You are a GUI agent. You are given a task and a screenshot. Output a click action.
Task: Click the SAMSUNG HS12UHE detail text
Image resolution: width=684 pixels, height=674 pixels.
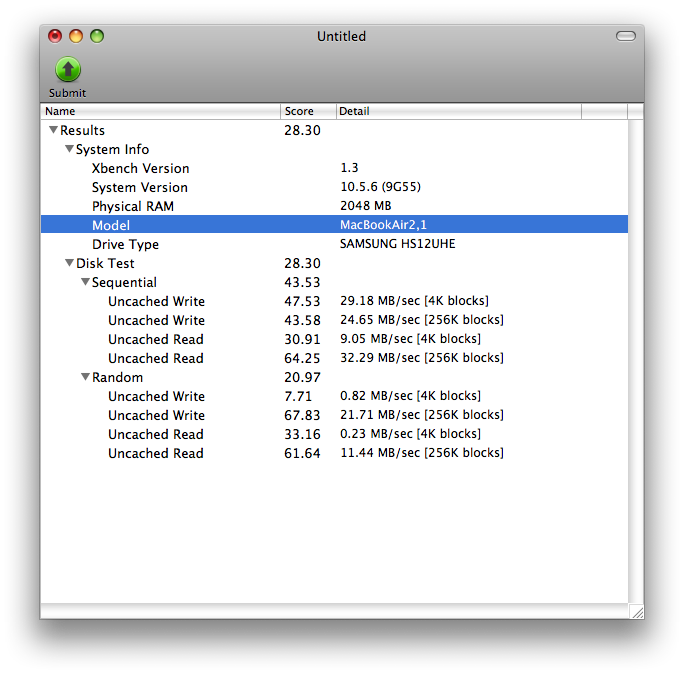pyautogui.click(x=397, y=243)
